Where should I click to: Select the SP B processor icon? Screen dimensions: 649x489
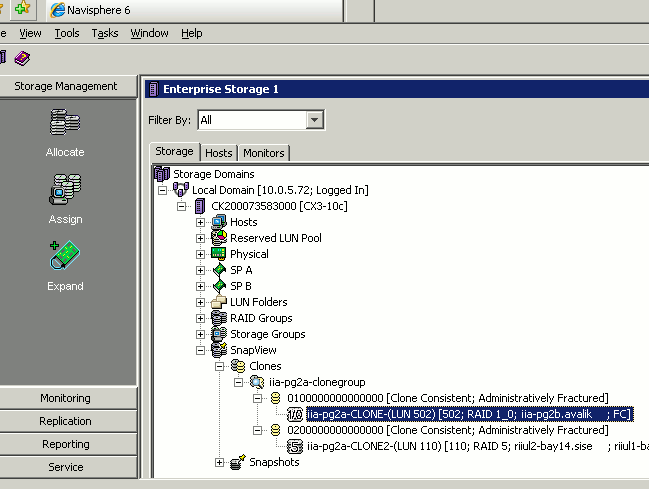click(x=219, y=286)
